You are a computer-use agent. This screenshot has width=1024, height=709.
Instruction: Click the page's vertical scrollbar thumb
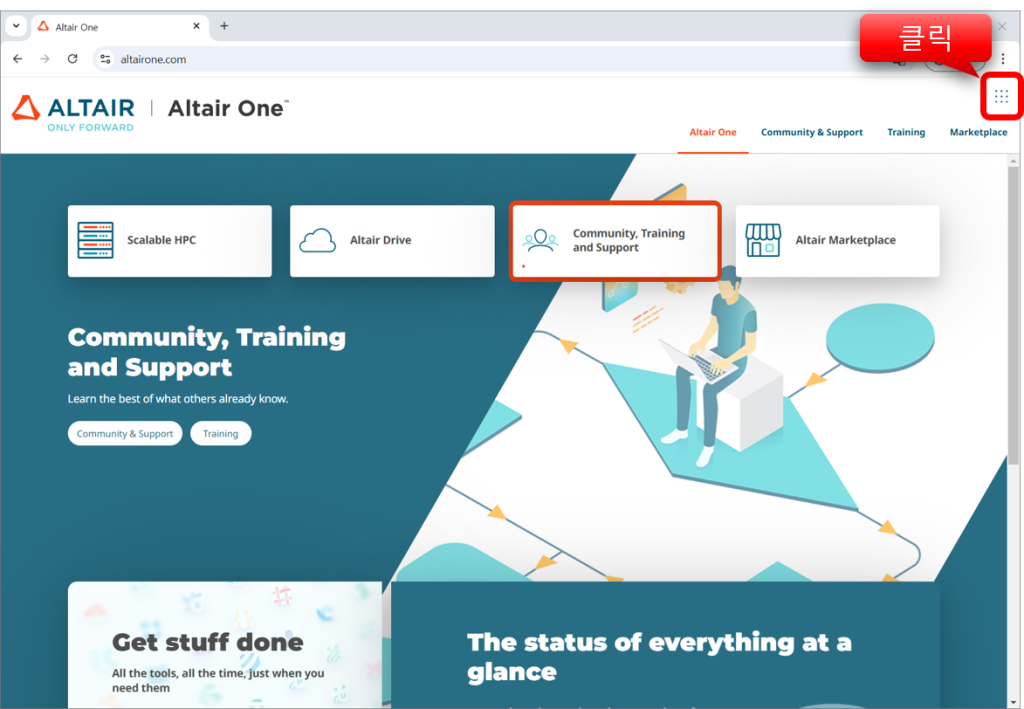pos(1013,313)
